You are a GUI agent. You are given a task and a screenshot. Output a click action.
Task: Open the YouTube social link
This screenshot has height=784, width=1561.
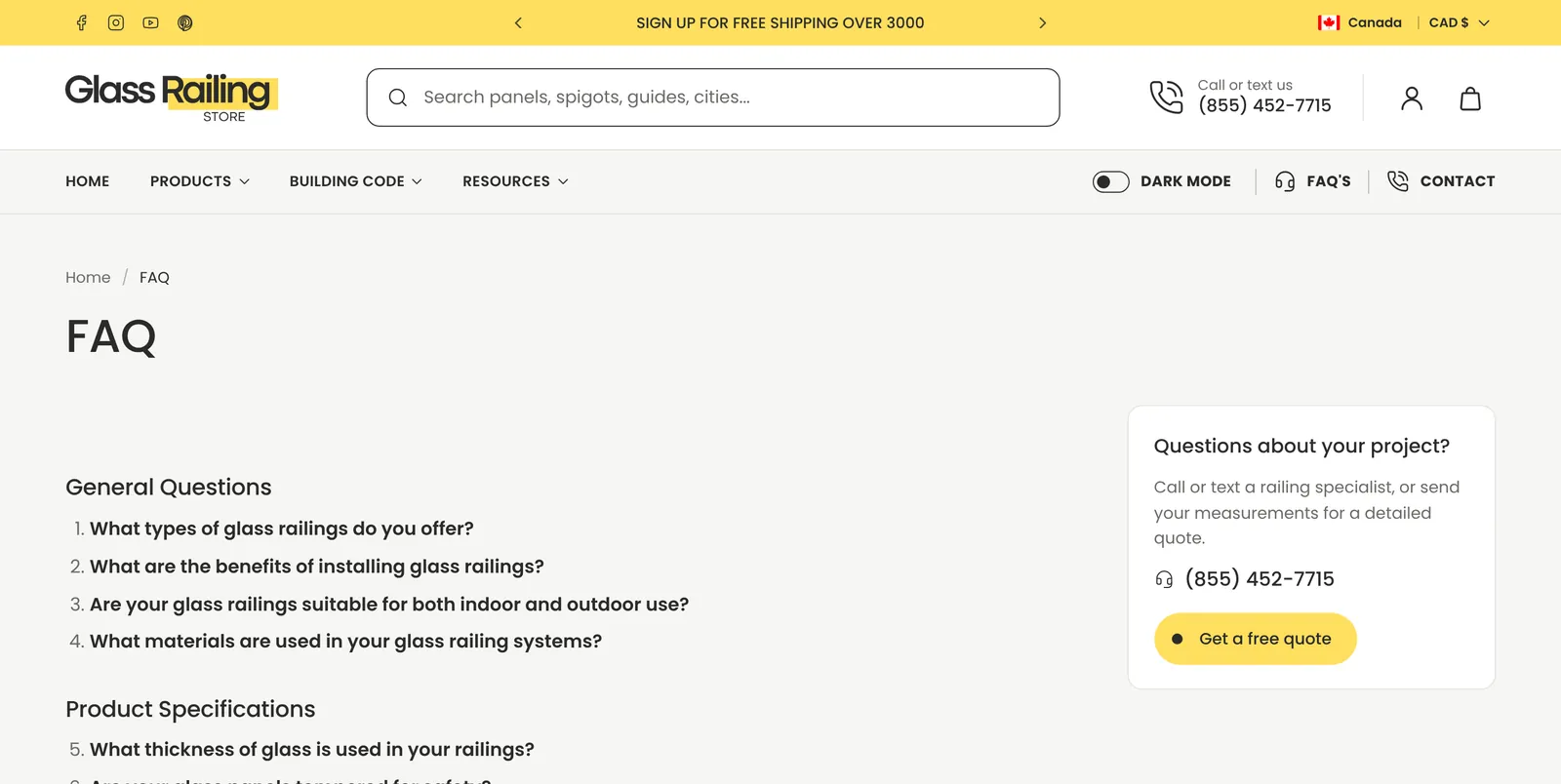(150, 22)
